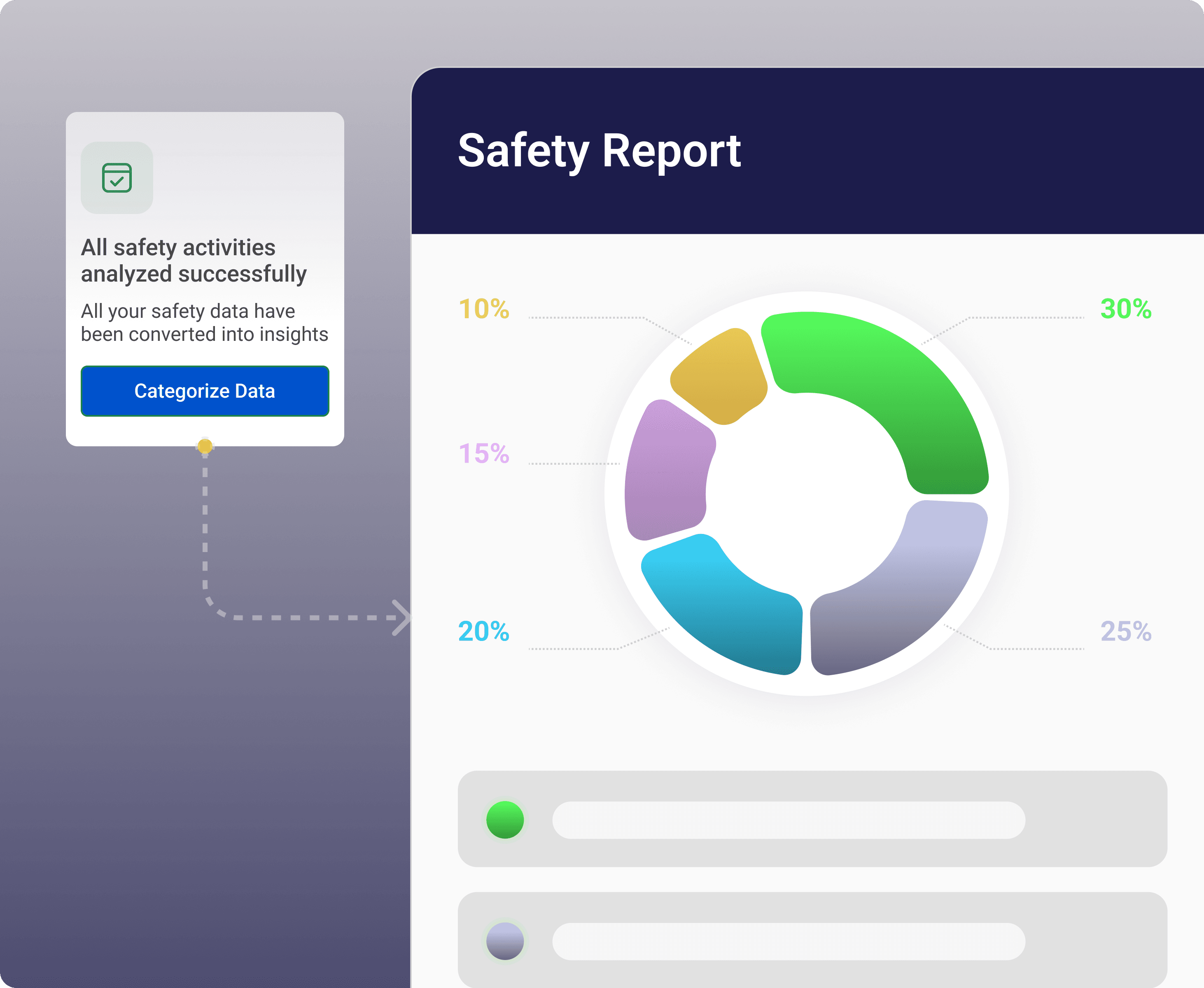Click the 15% label
The image size is (1204, 988).
tap(484, 454)
